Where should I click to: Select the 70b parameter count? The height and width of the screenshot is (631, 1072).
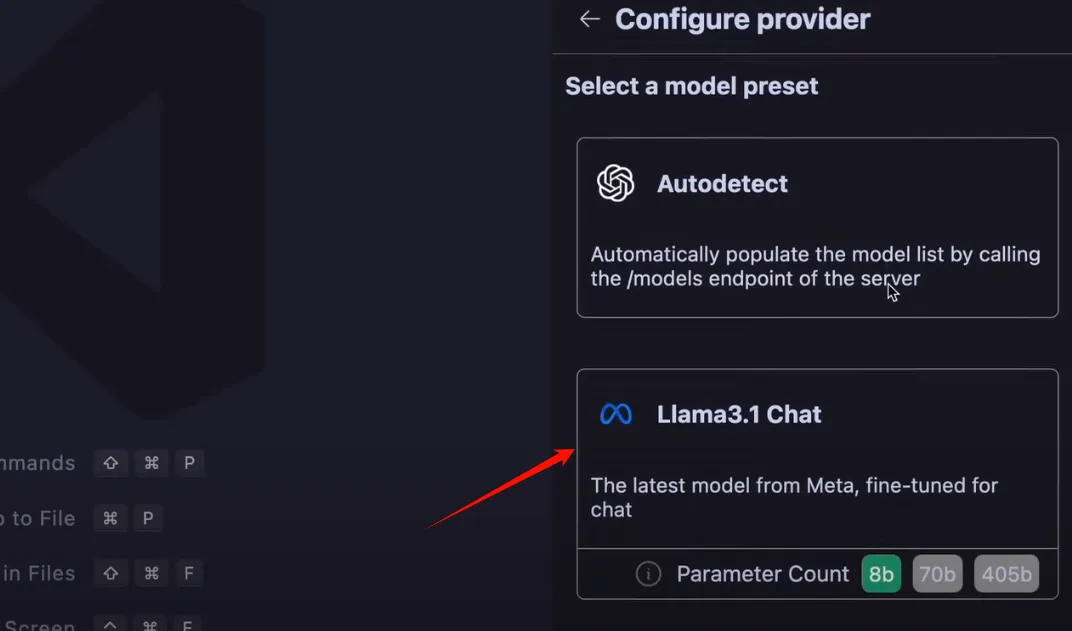point(937,574)
